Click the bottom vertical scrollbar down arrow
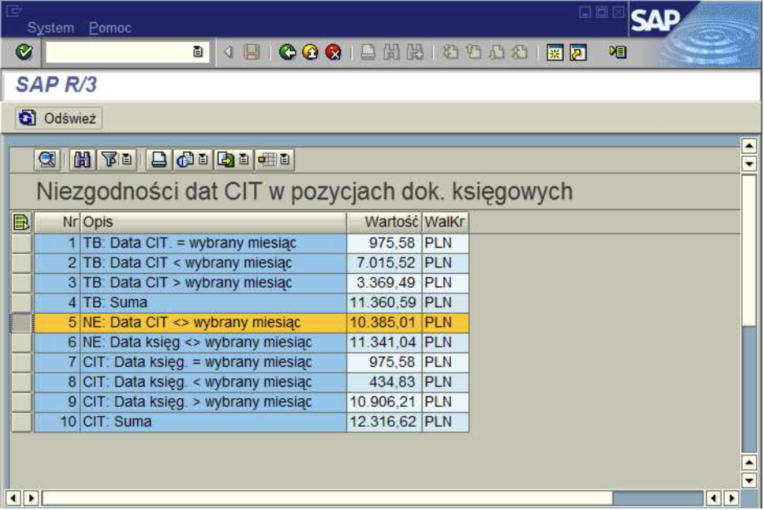Screen dimensions: 764x510 pyautogui.click(x=749, y=480)
